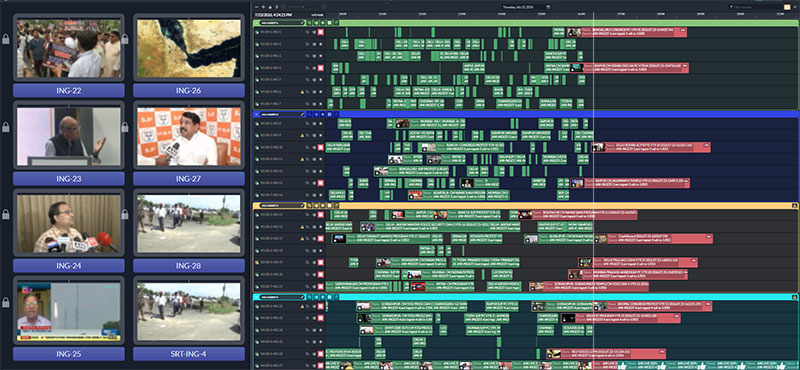The width and height of the screenshot is (800, 370).
Task: Collapse the yellow channel group
Action: click(x=257, y=205)
